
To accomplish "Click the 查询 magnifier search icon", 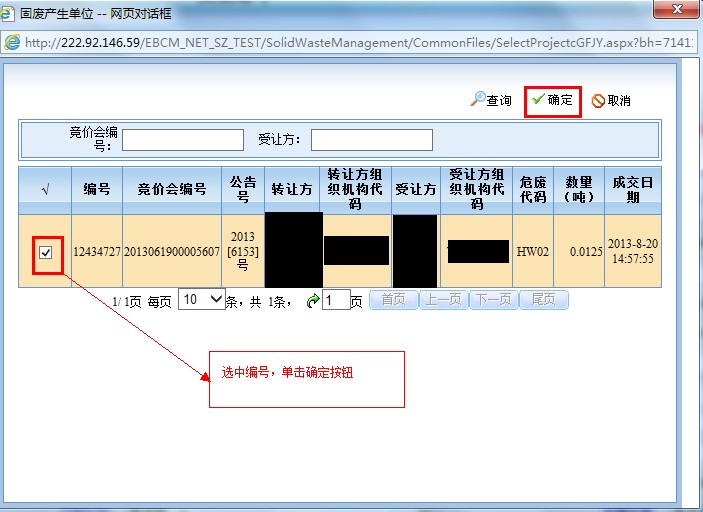I will click(x=479, y=100).
